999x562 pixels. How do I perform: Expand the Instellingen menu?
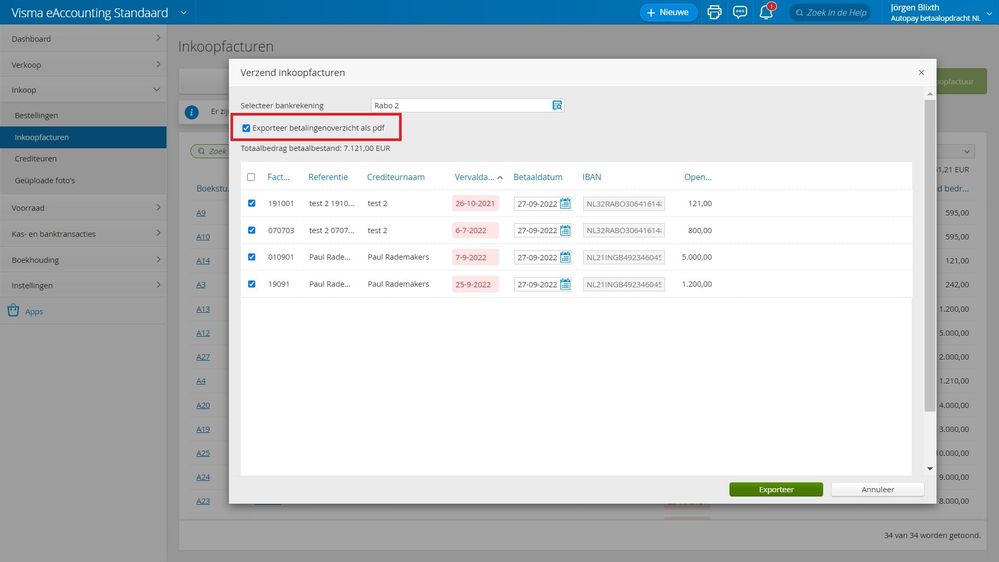coord(83,285)
